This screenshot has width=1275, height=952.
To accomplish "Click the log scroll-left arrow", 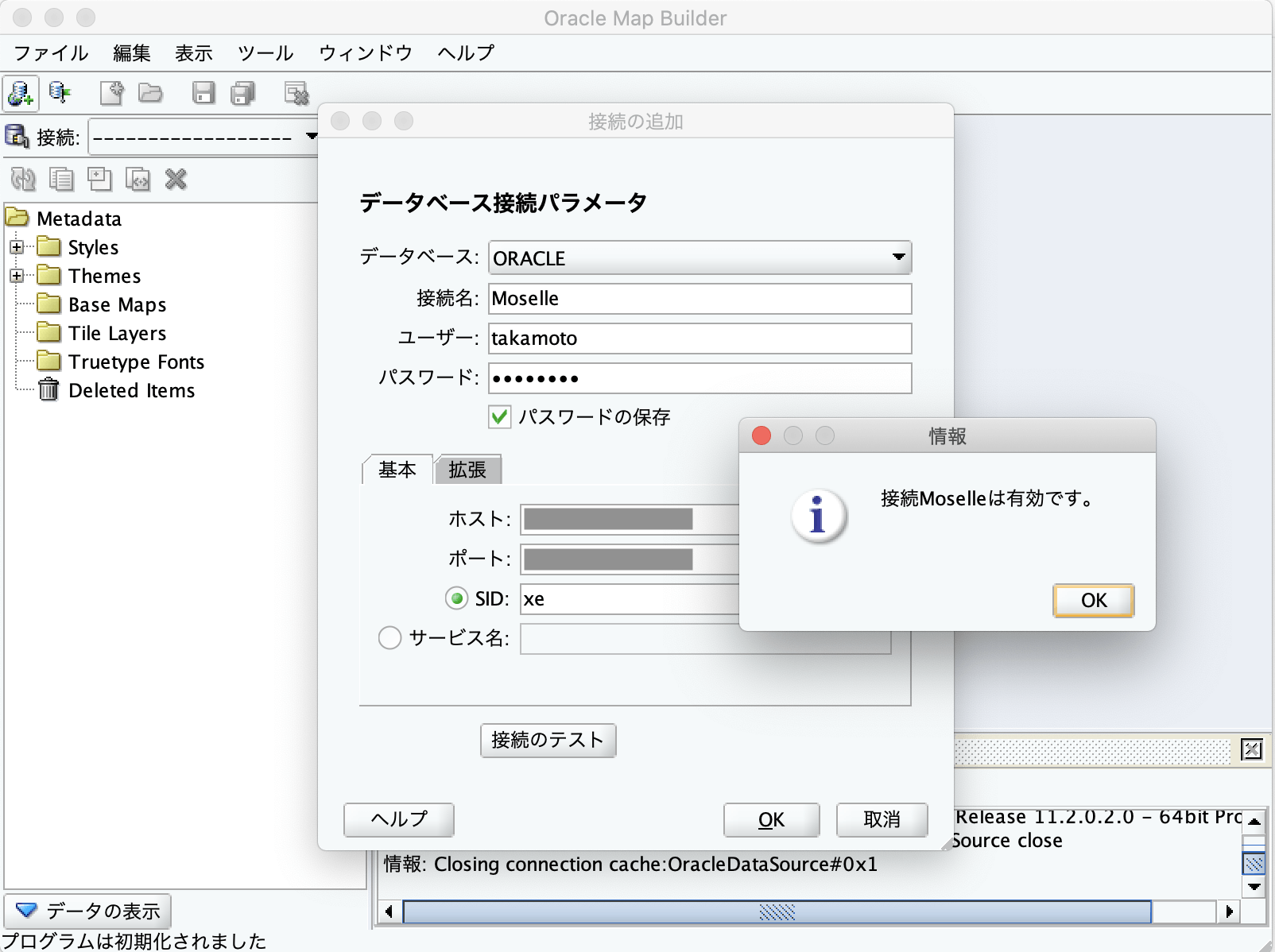I will (389, 911).
